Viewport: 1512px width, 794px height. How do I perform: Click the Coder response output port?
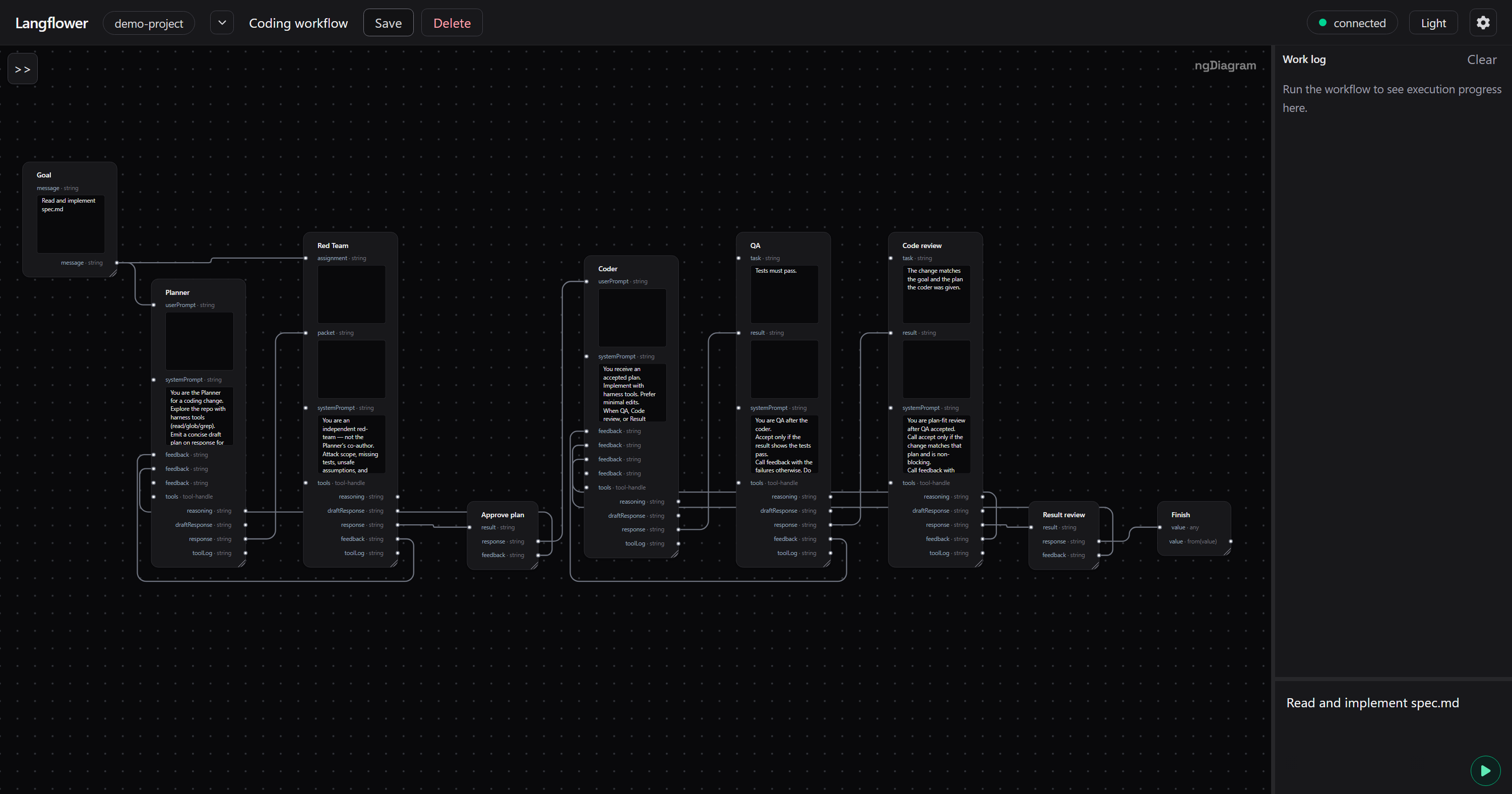tap(678, 529)
